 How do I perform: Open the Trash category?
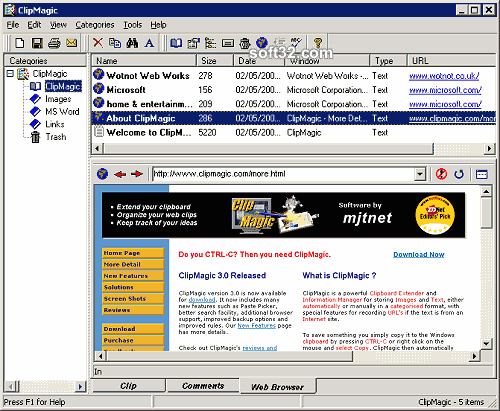[x=56, y=137]
